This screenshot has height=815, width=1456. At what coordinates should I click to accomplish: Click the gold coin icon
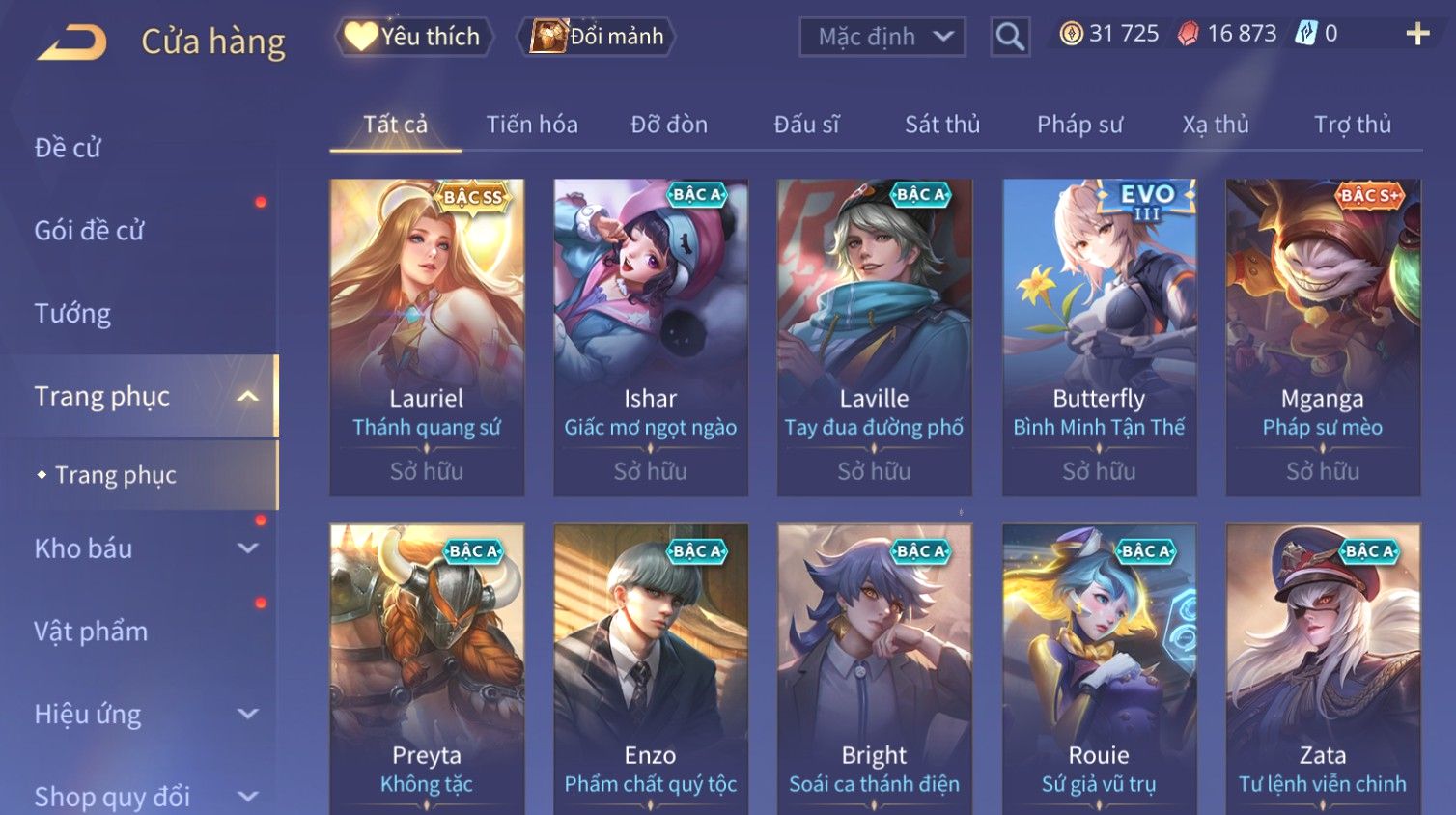pyautogui.click(x=1071, y=34)
